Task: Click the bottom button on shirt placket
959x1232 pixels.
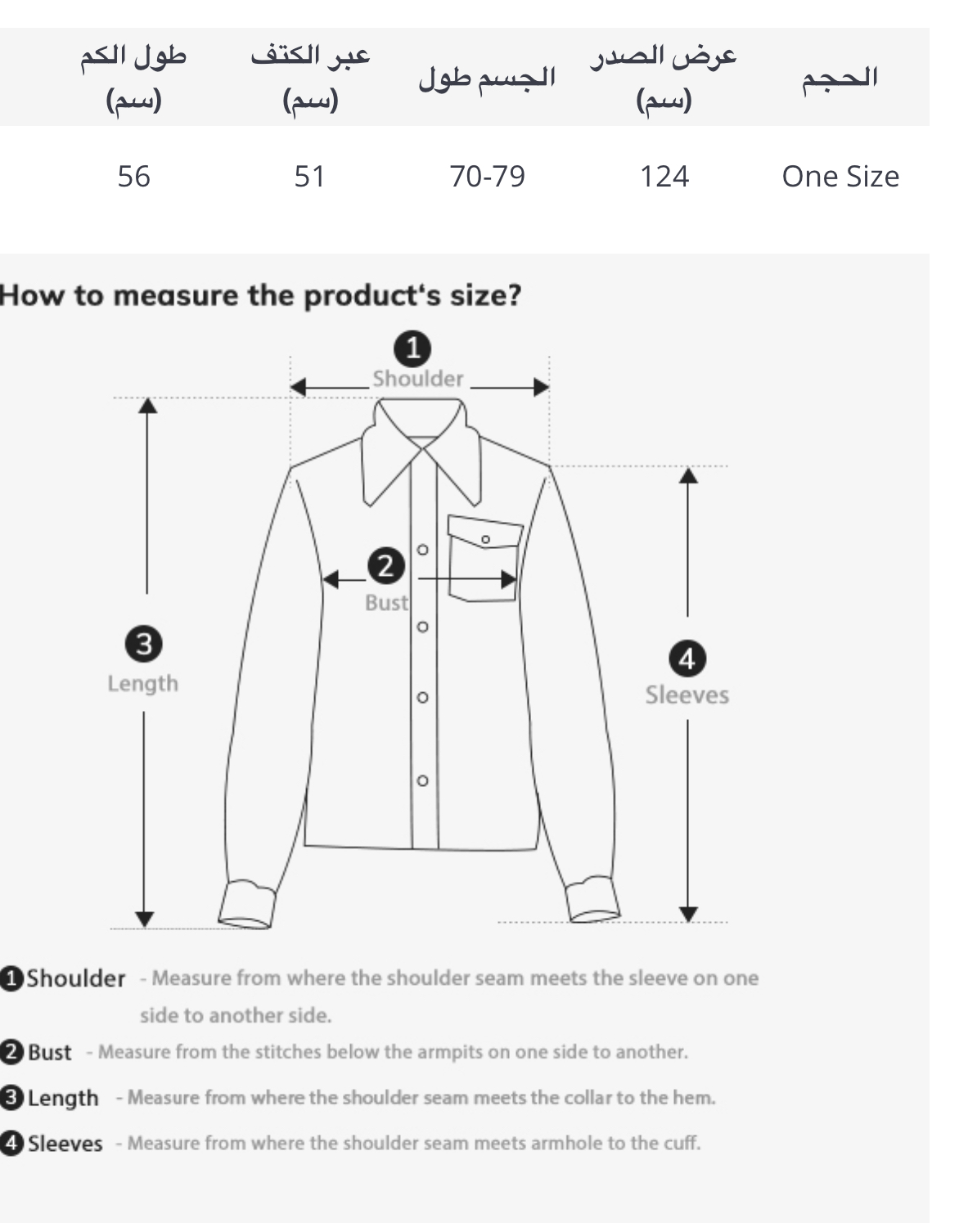Action: tap(422, 780)
